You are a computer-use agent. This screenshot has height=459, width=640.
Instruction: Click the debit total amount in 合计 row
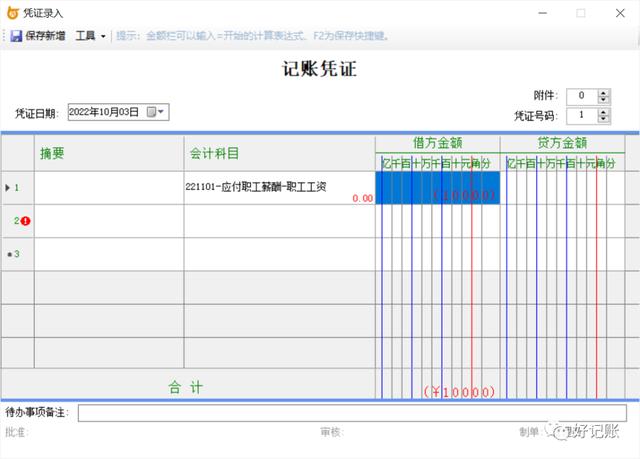[459, 392]
